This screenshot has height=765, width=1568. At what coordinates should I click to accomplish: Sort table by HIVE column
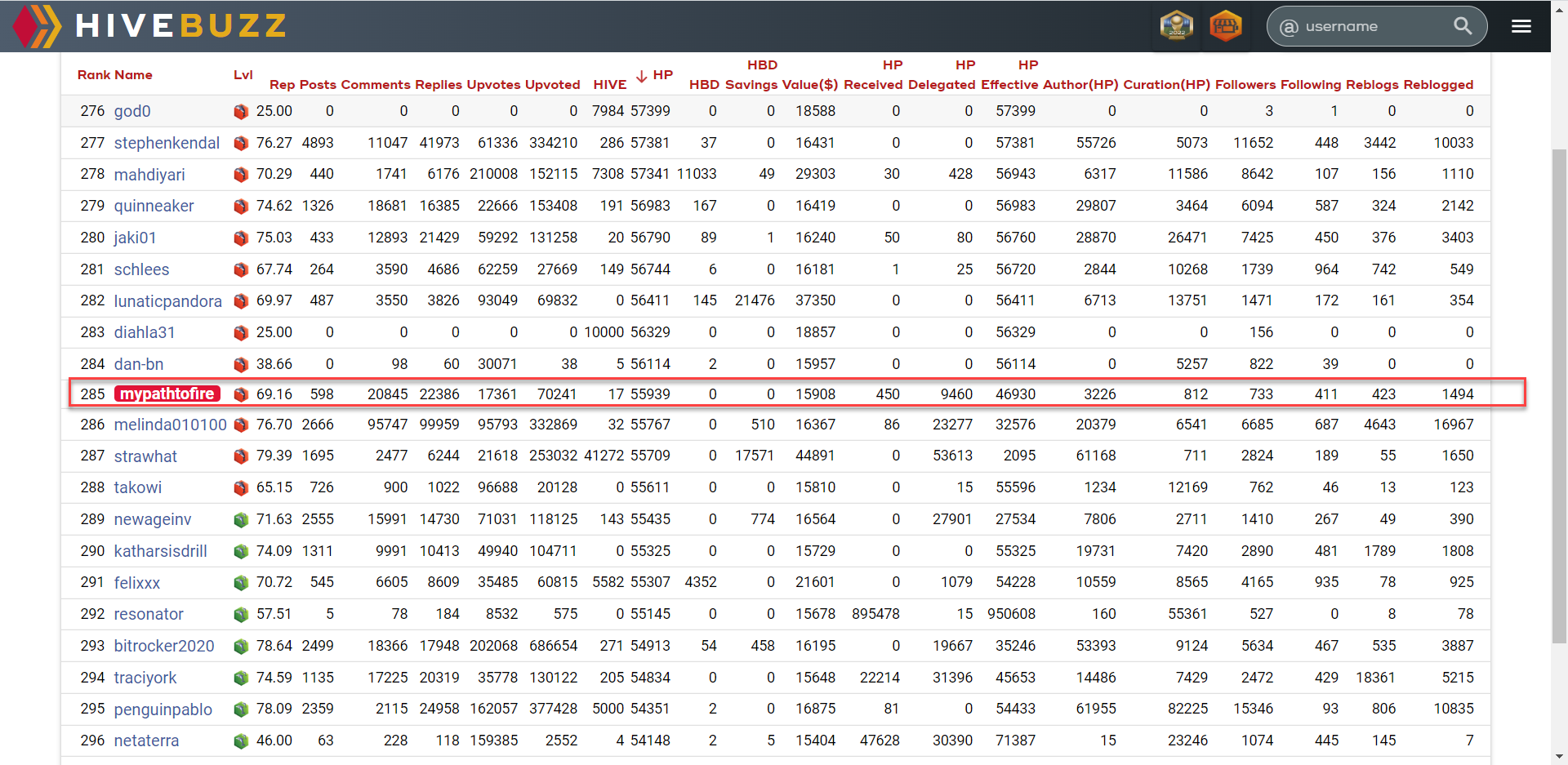609,85
